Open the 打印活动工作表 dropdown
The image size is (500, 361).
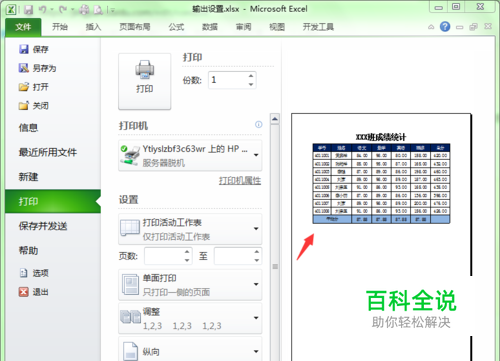[190, 229]
